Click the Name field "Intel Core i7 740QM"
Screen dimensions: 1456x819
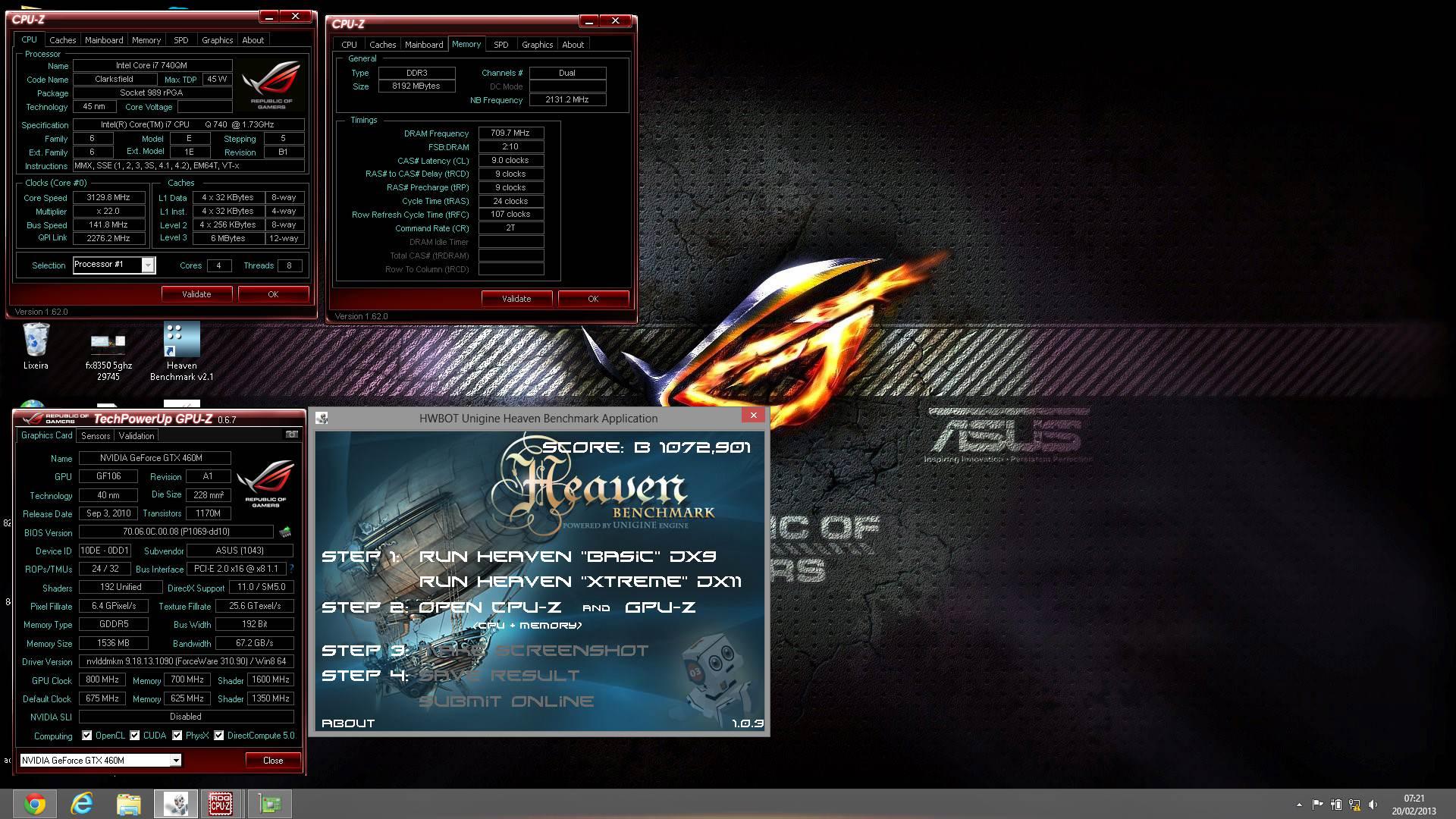[x=152, y=65]
